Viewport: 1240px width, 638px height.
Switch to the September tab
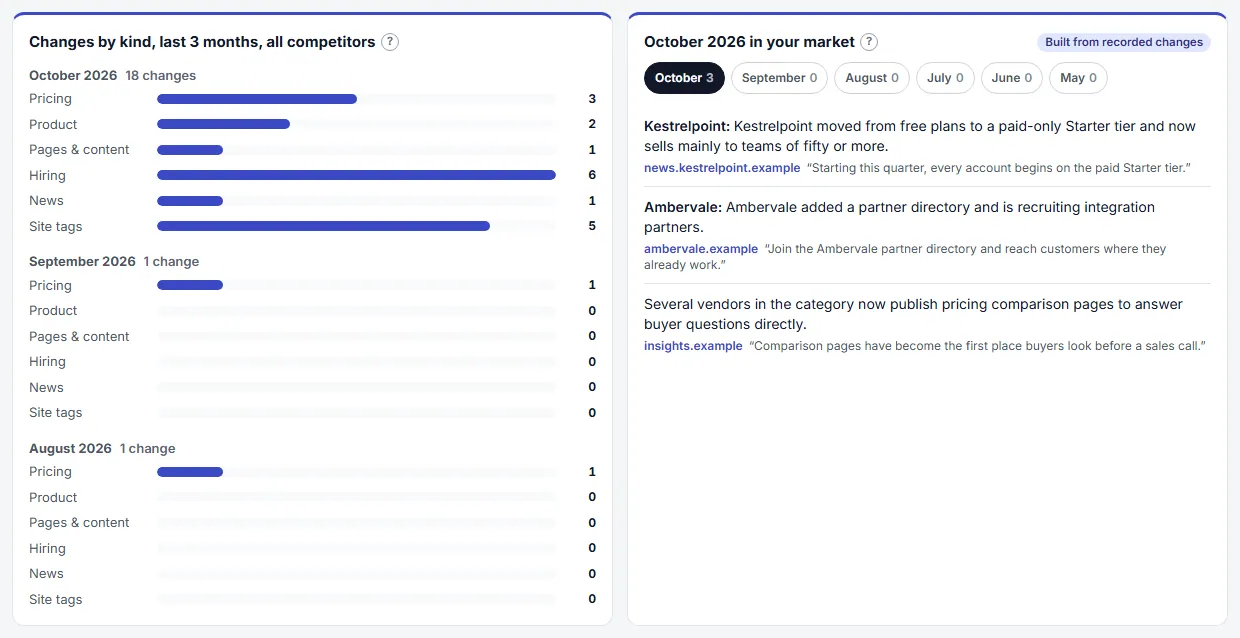pyautogui.click(x=779, y=78)
